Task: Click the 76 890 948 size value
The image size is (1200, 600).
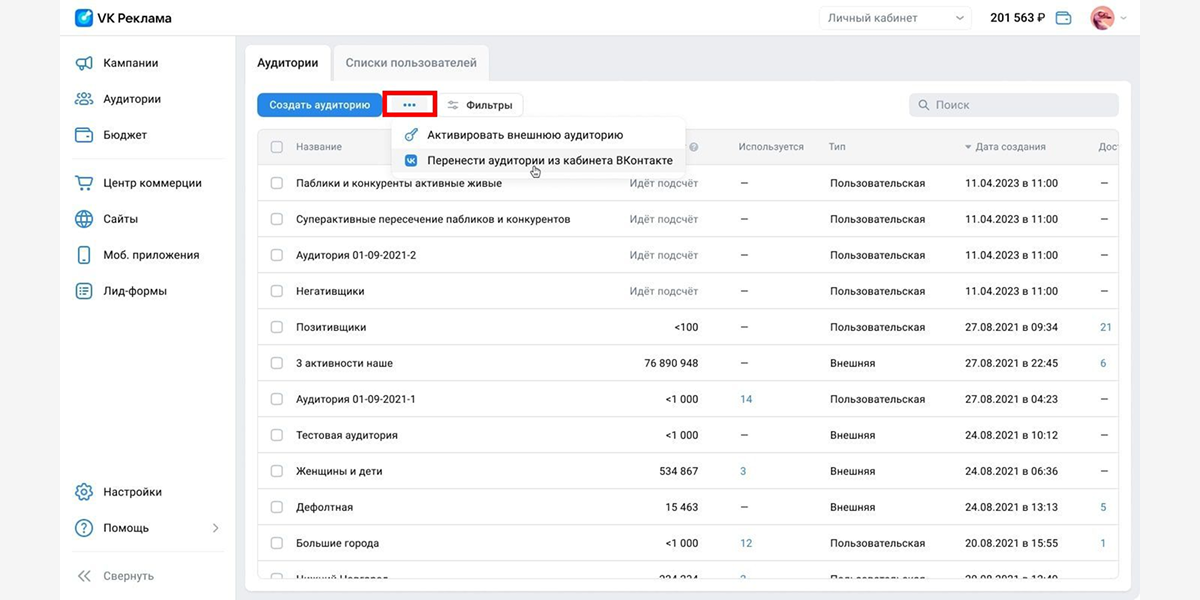Action: 671,363
